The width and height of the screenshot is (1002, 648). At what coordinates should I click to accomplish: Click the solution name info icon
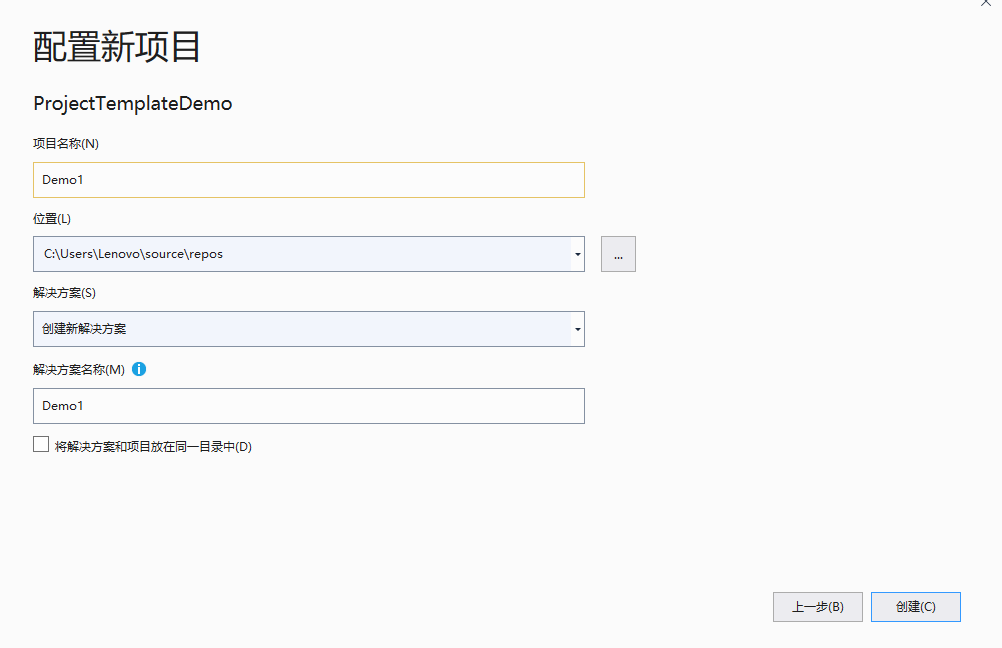click(139, 369)
